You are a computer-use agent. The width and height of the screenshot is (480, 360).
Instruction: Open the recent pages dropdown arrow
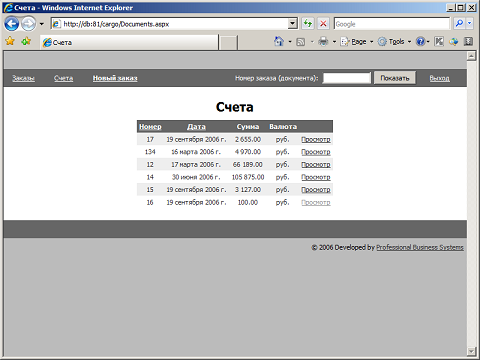[x=42, y=24]
